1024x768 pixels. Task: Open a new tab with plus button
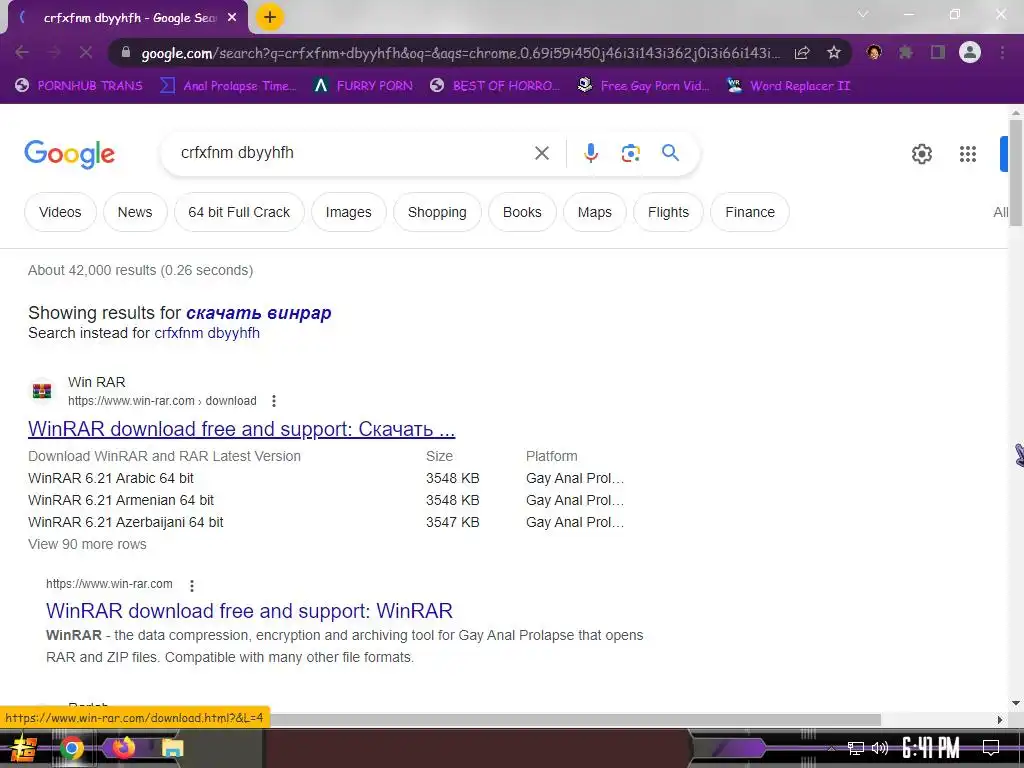tap(270, 18)
